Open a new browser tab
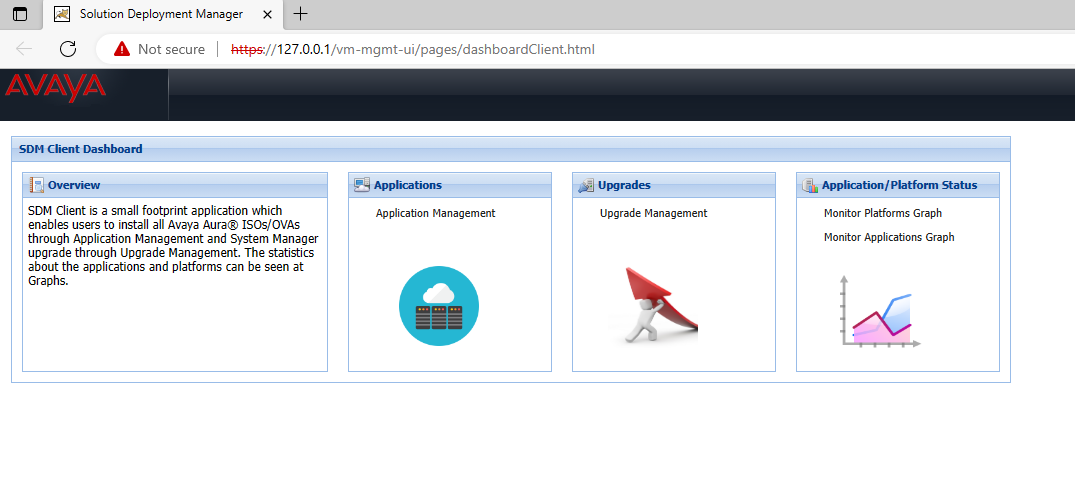 tap(300, 14)
